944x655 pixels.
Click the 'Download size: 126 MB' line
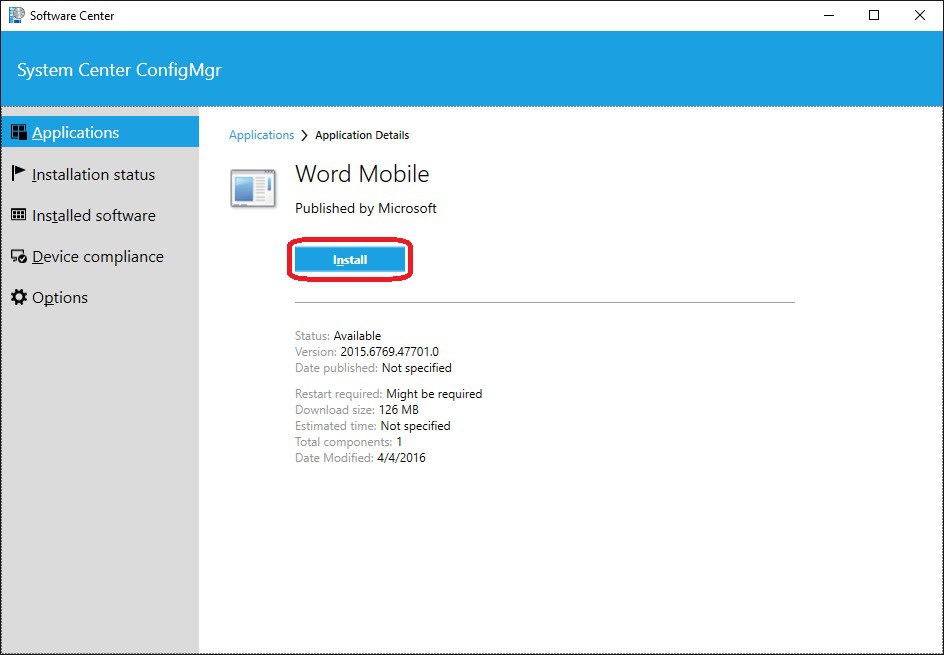coord(356,410)
